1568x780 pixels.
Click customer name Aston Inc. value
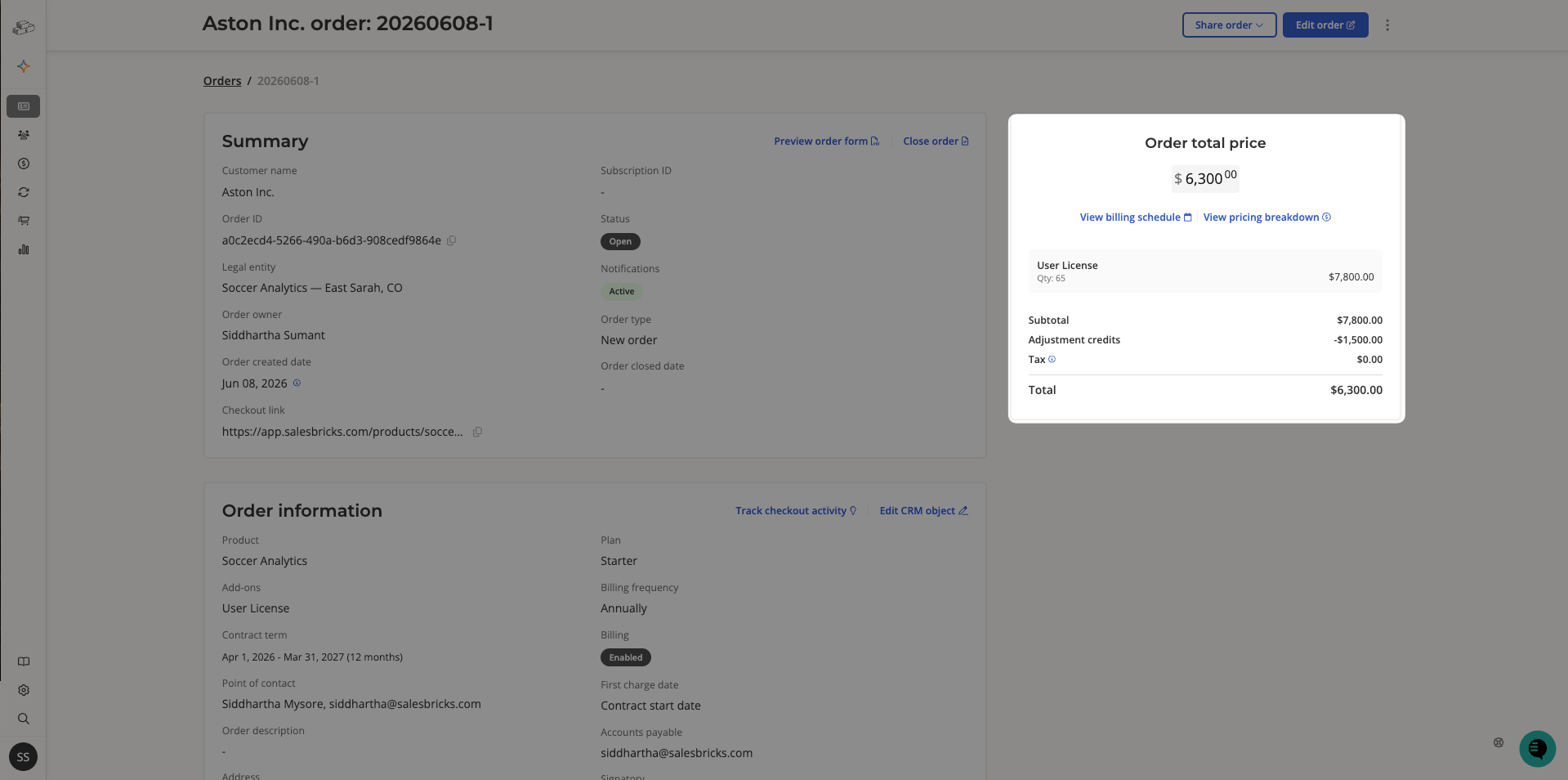click(x=248, y=192)
